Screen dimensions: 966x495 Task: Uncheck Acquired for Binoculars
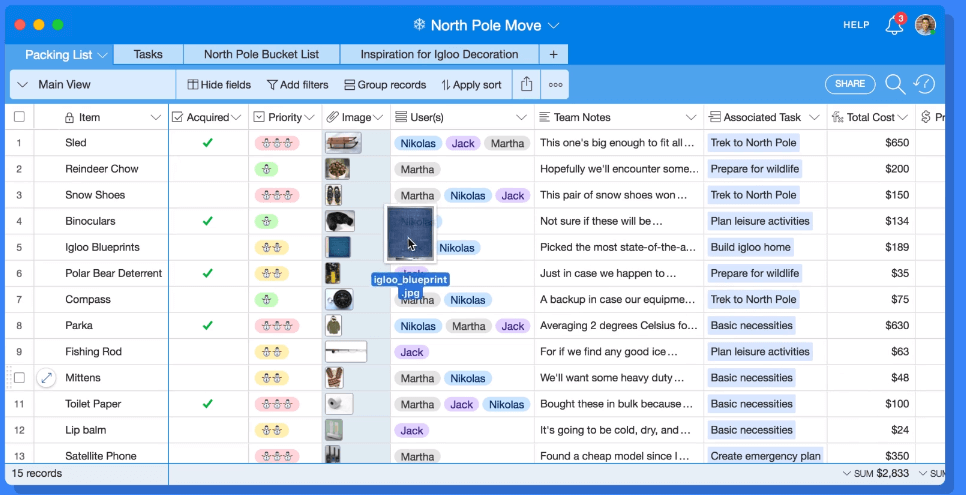(x=208, y=221)
